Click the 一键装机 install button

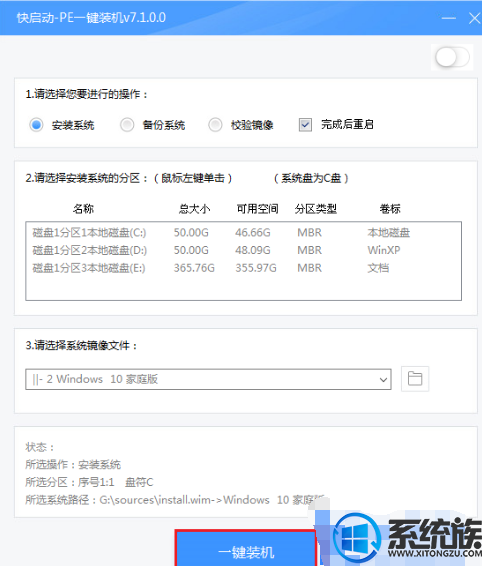click(246, 549)
